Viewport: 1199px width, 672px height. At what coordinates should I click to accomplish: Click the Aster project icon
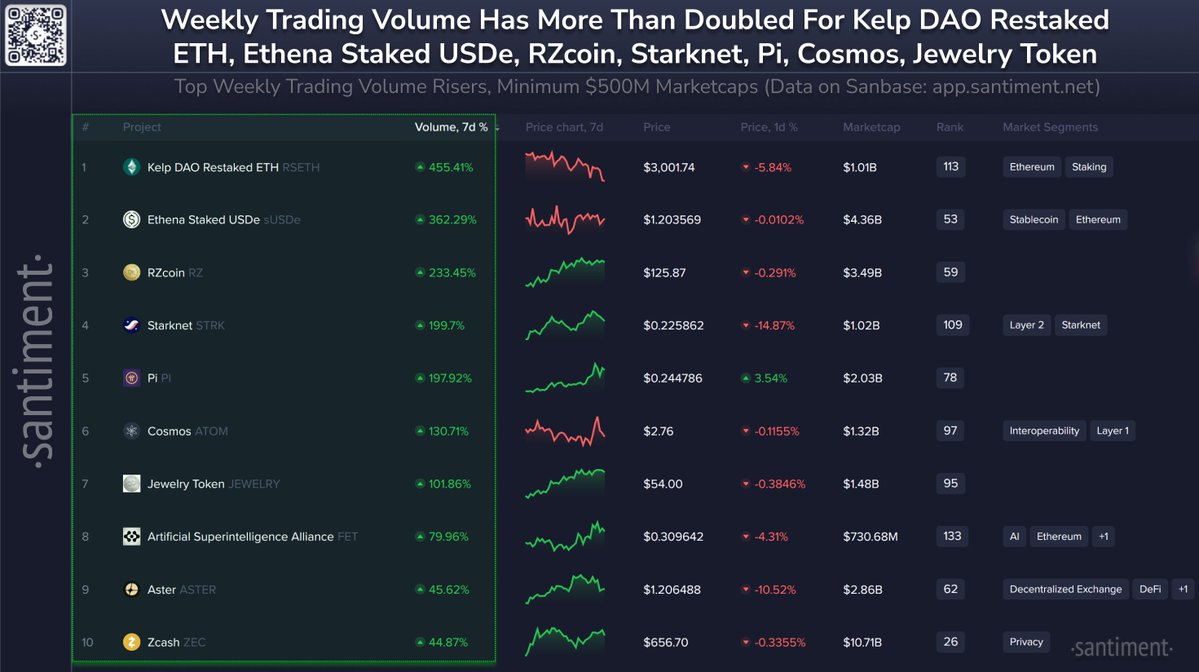click(x=131, y=590)
